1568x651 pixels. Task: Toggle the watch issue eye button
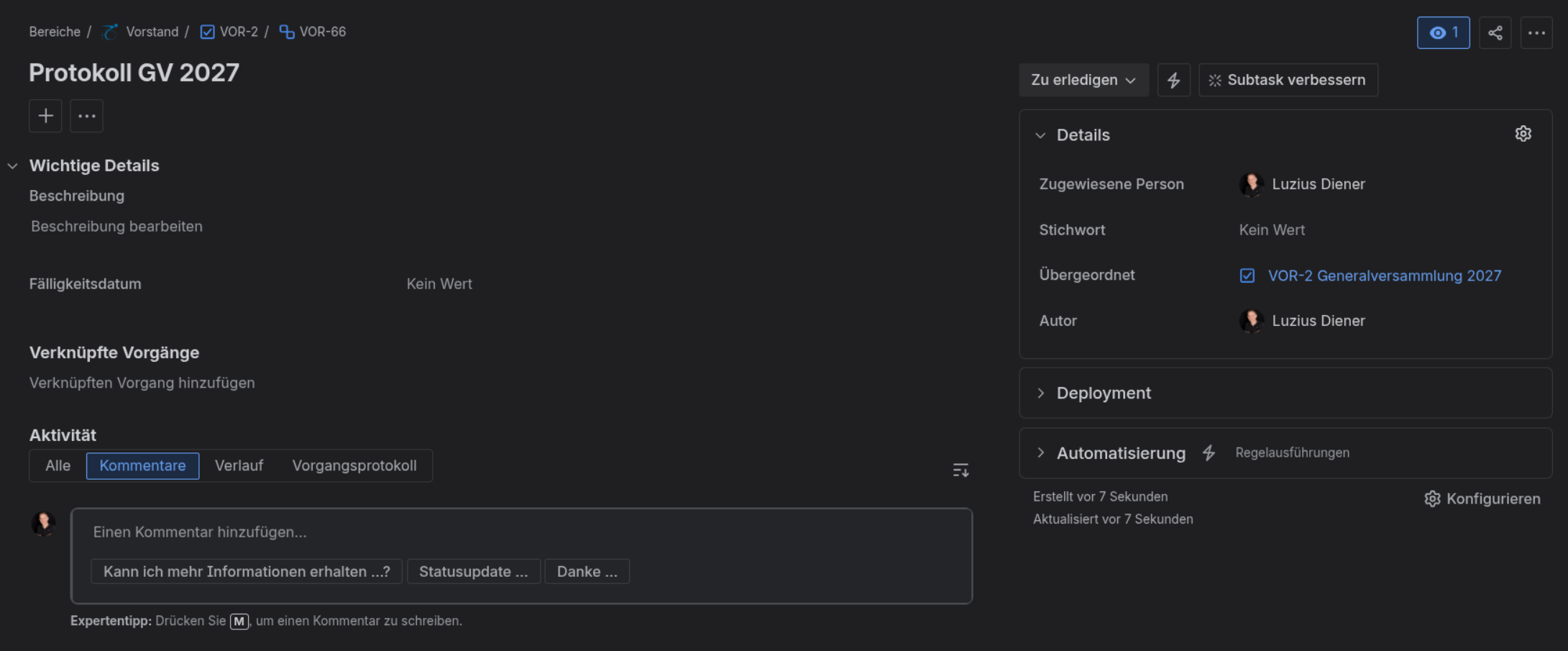[x=1443, y=32]
